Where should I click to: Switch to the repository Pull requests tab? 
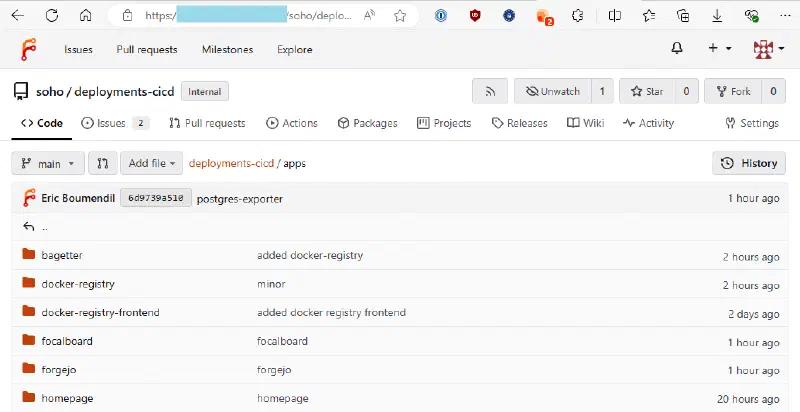207,123
